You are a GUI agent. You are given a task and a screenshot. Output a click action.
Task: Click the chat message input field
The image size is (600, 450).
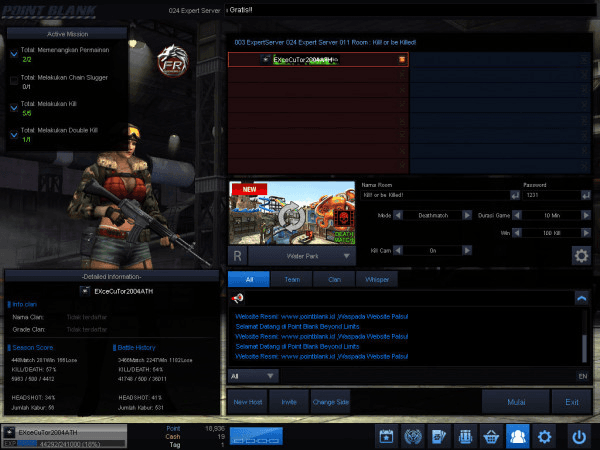click(427, 376)
